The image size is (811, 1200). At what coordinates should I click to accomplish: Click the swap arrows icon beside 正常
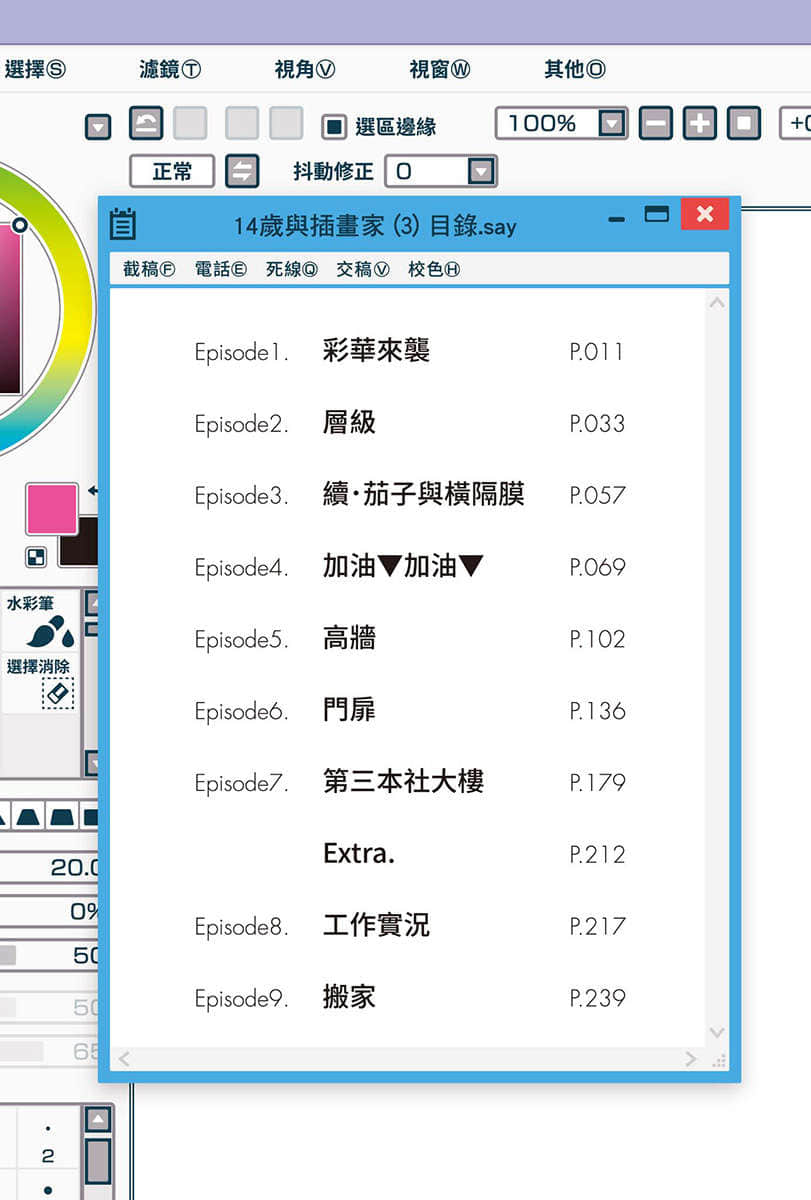(x=241, y=171)
